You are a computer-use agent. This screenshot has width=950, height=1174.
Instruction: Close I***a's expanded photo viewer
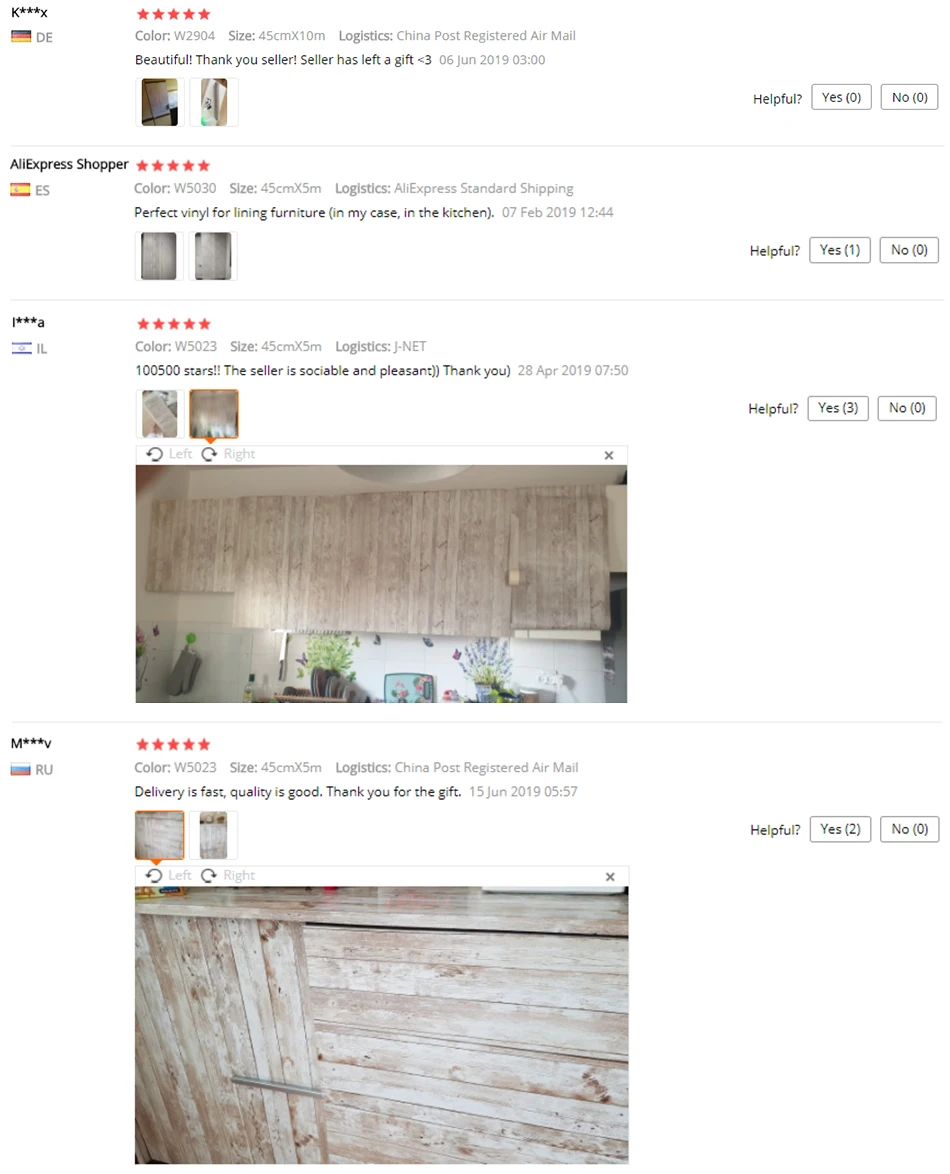tap(609, 455)
